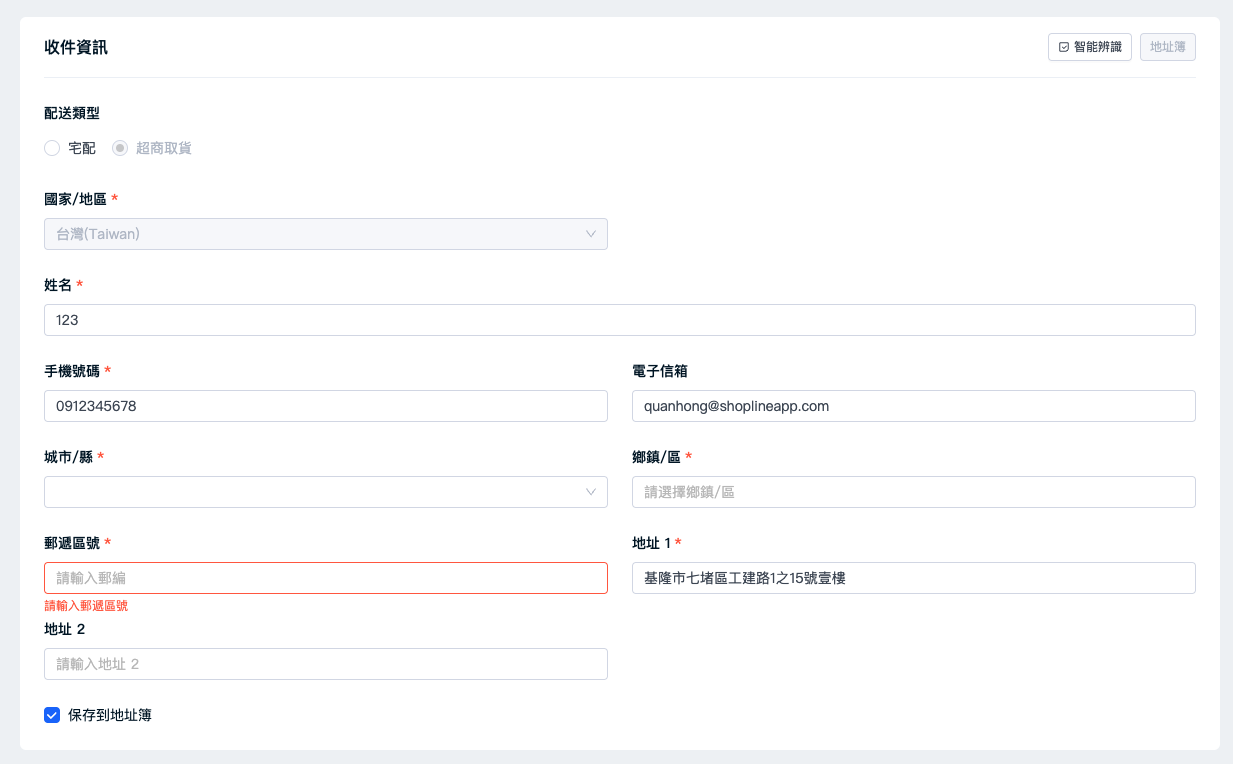Click the 地址 1 address field
This screenshot has width=1233, height=764.
tap(914, 578)
